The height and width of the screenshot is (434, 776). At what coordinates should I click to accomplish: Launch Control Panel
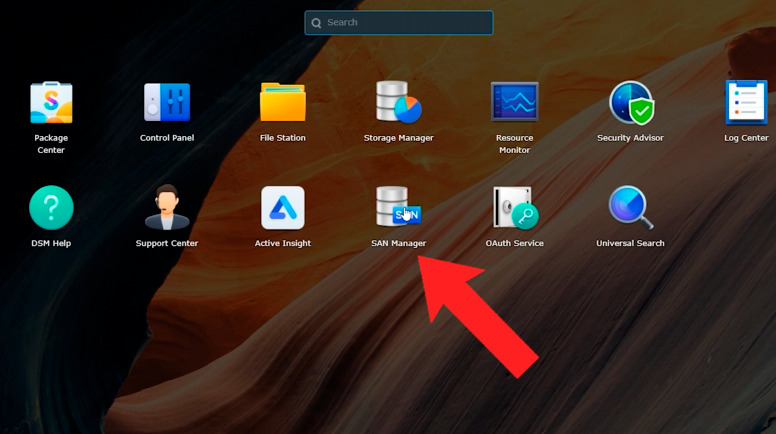point(167,102)
